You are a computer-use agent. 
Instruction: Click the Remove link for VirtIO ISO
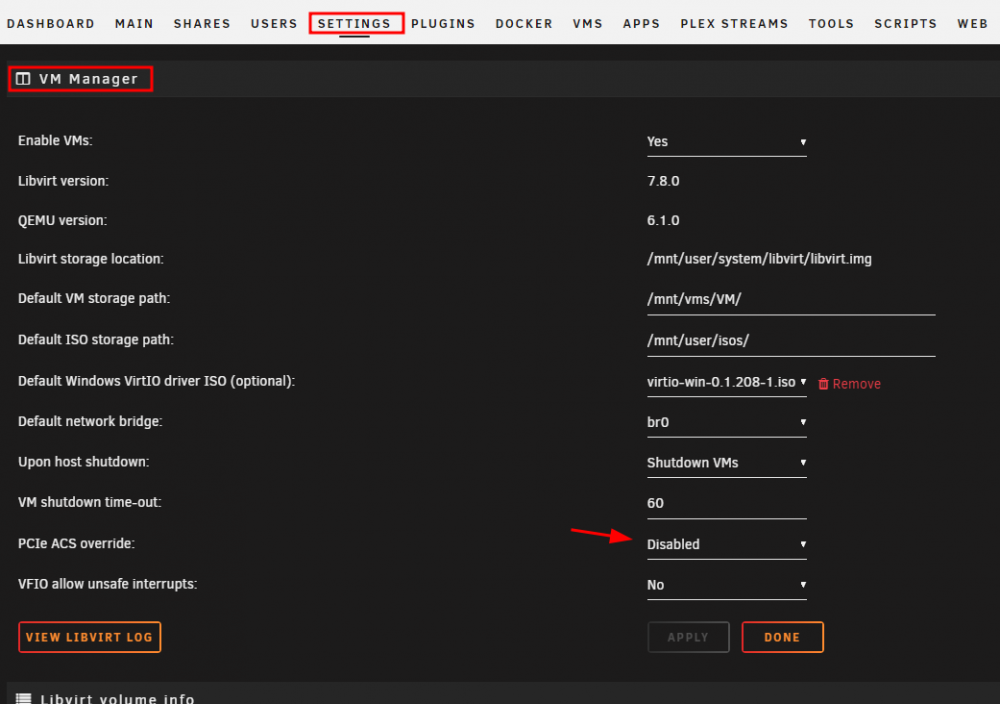click(857, 384)
